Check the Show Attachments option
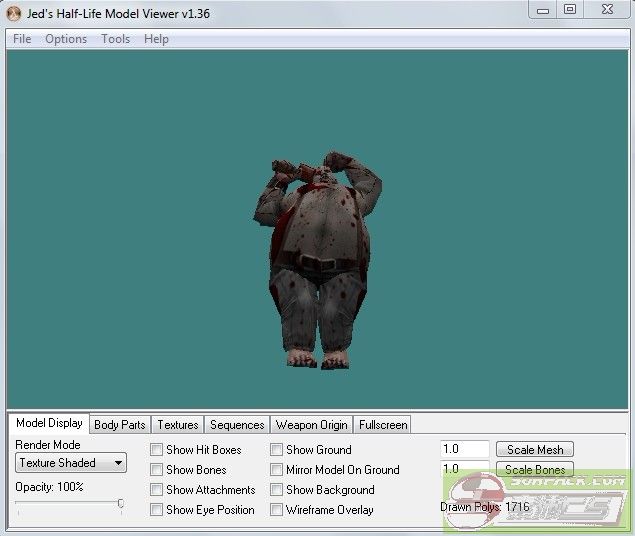This screenshot has width=635, height=536. pyautogui.click(x=156, y=490)
